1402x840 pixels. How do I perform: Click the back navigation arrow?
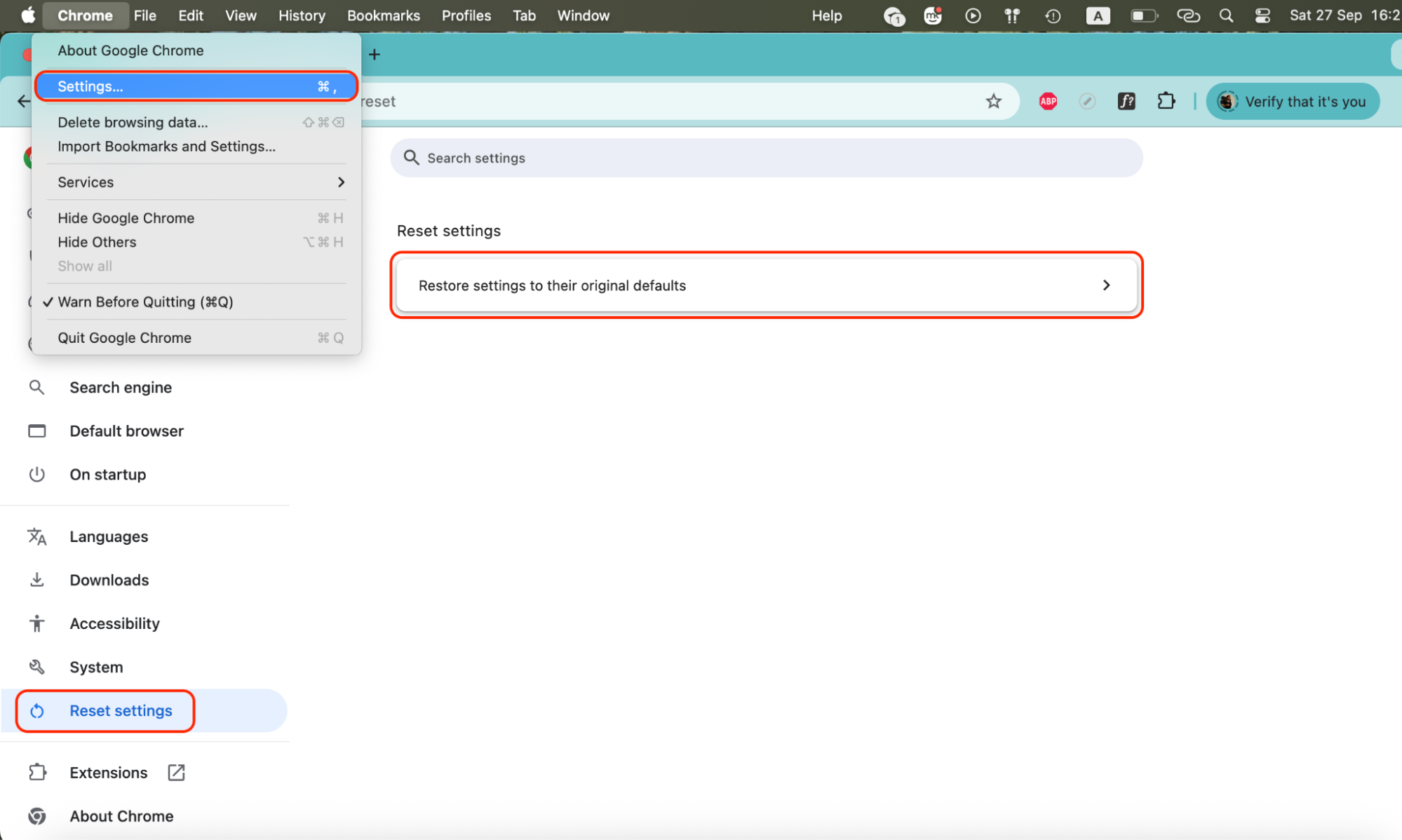[23, 101]
